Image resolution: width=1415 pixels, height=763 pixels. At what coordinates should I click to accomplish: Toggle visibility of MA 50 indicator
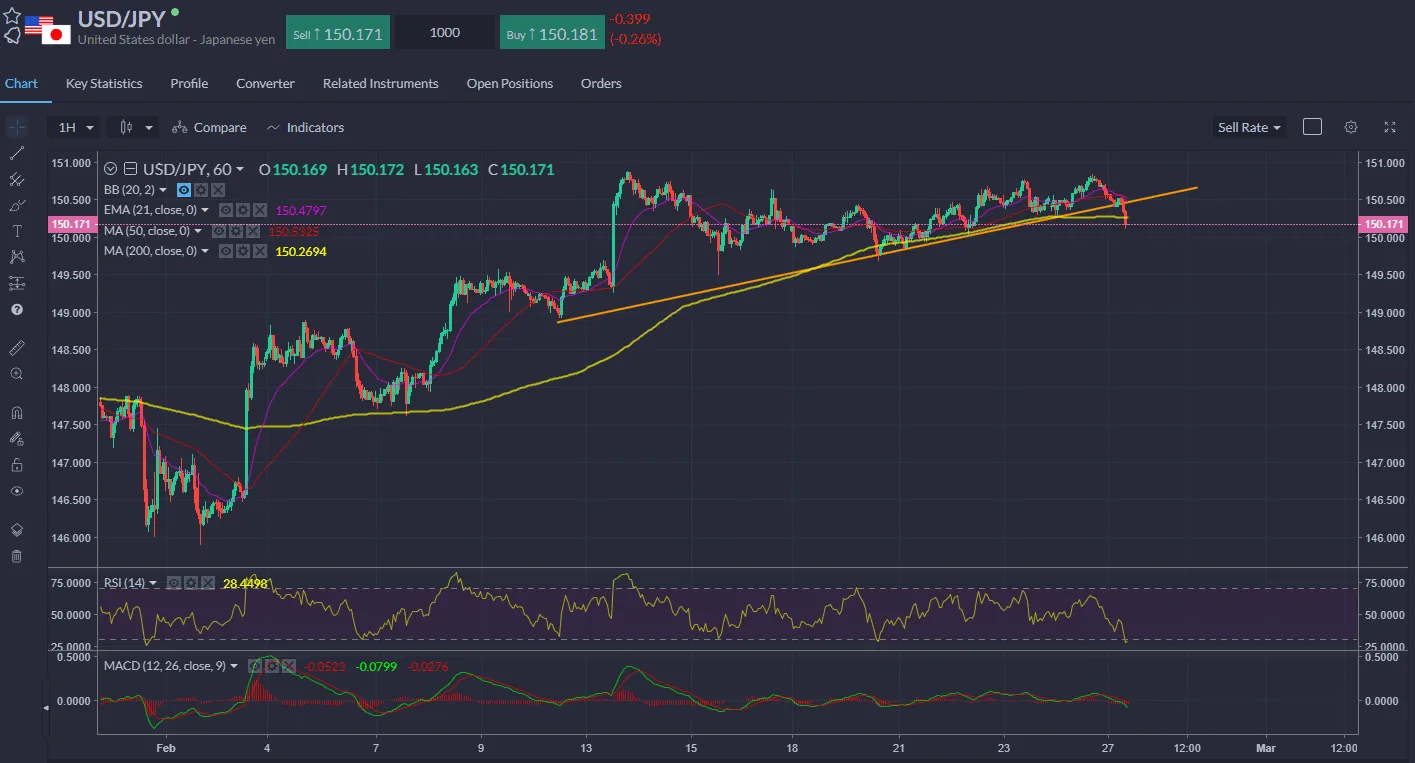[x=219, y=231]
